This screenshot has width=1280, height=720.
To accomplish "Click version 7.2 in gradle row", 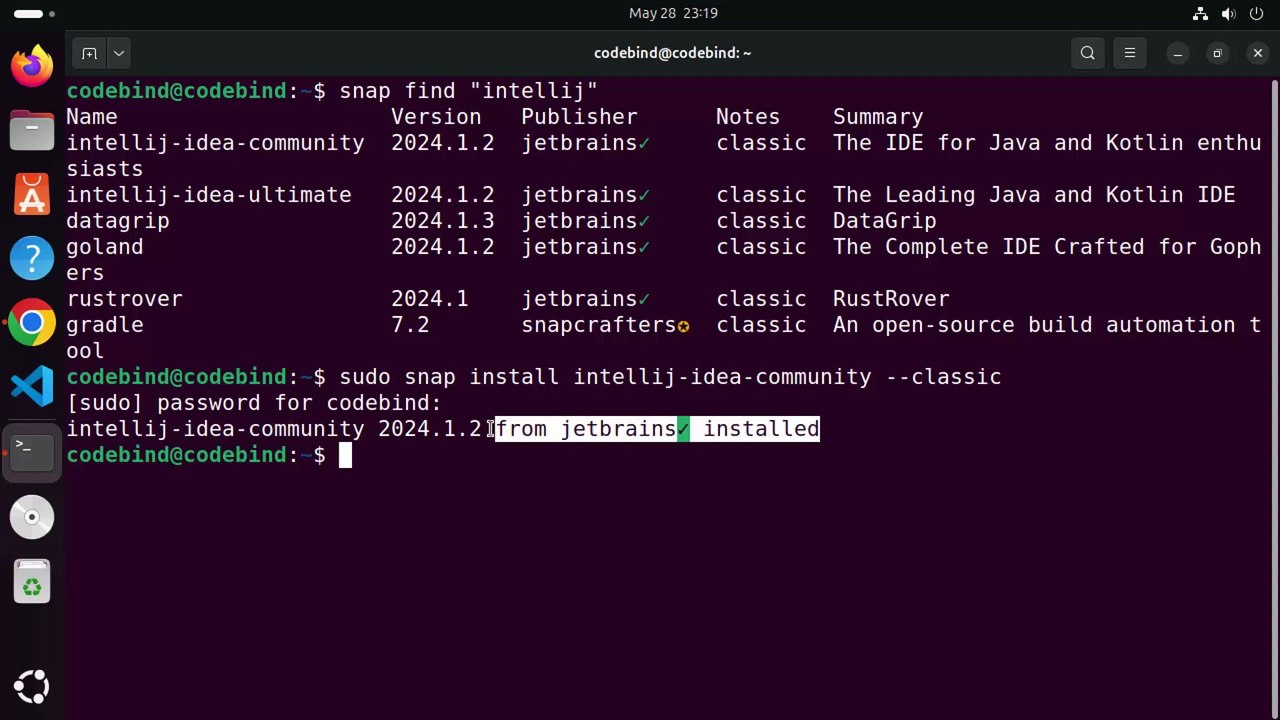I will pyautogui.click(x=410, y=325).
